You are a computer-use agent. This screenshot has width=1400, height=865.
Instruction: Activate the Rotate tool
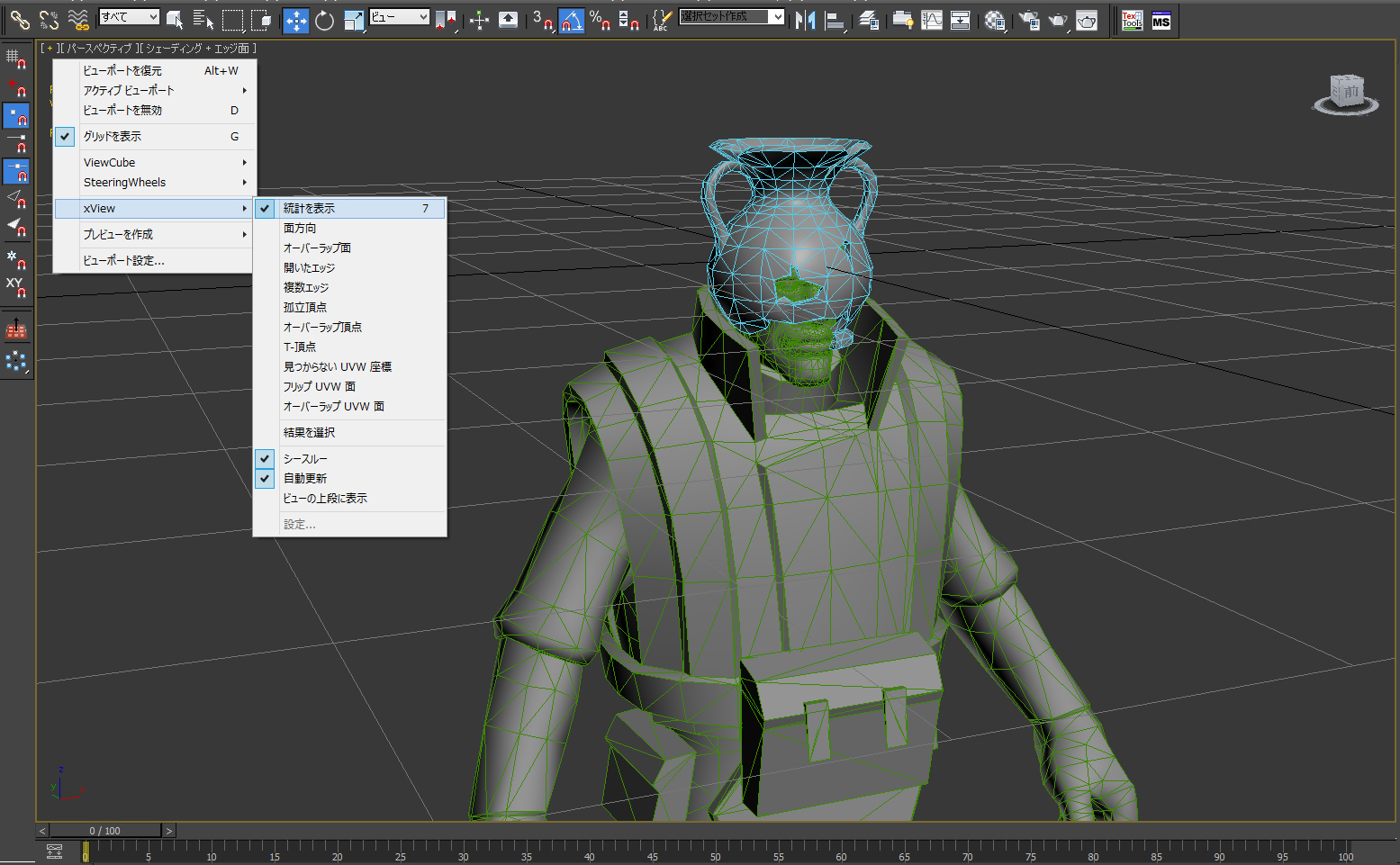pyautogui.click(x=324, y=20)
